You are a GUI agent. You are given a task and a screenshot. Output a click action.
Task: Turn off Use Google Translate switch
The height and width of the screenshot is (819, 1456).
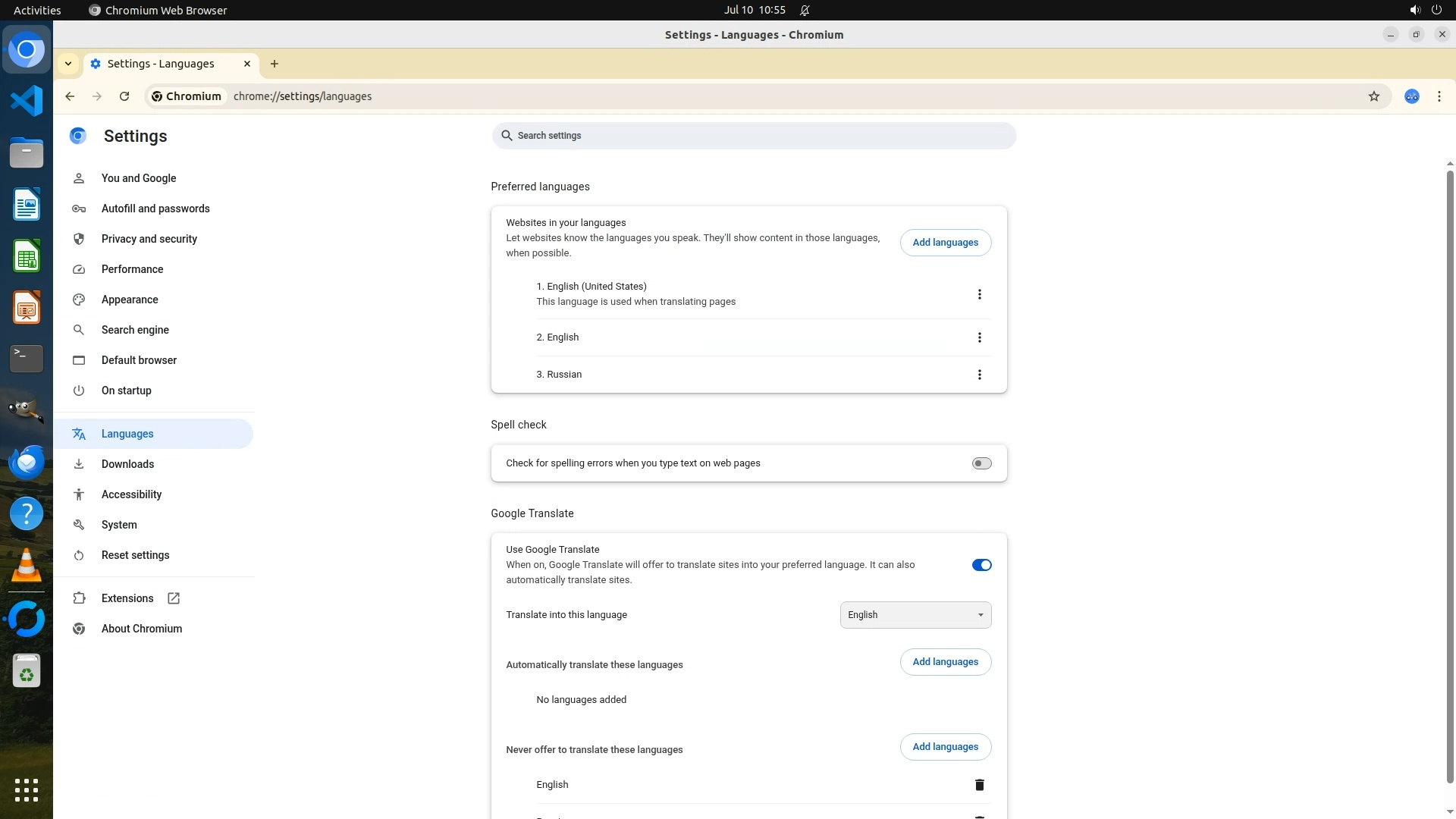(x=981, y=565)
